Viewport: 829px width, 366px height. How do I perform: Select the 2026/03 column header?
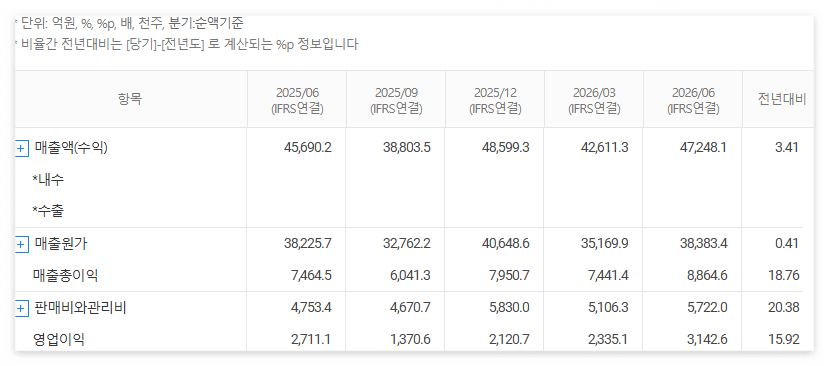(x=594, y=100)
